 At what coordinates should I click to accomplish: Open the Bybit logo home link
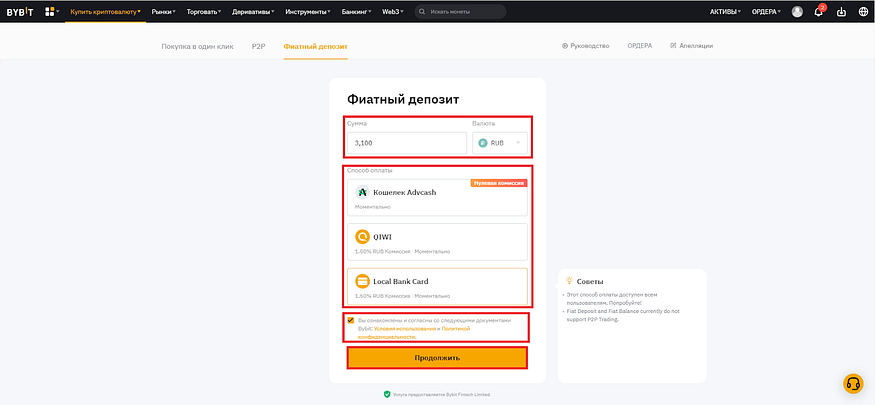20,12
